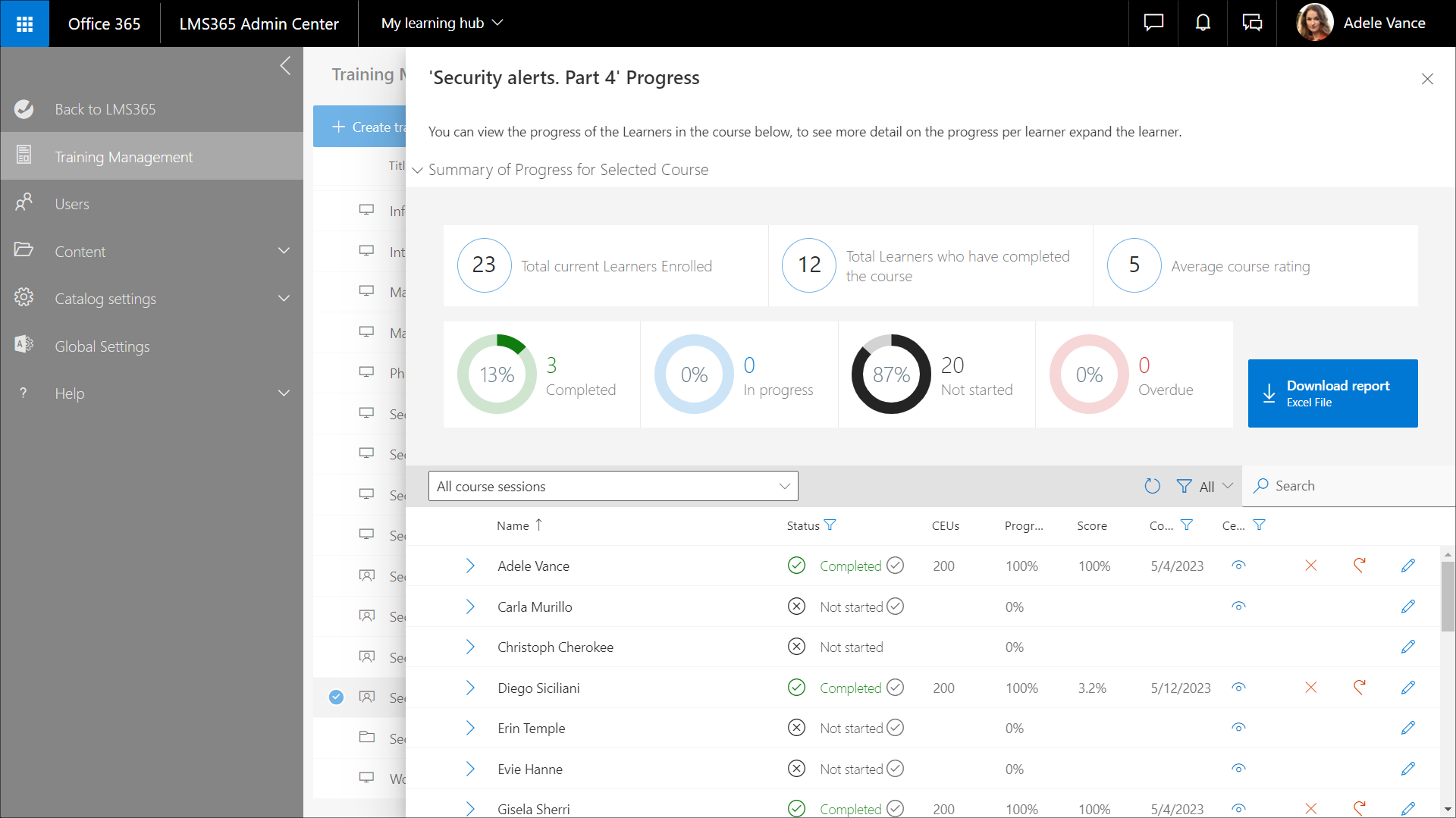Collapse the Summary of Progress section
This screenshot has height=818, width=1456.
click(x=417, y=170)
